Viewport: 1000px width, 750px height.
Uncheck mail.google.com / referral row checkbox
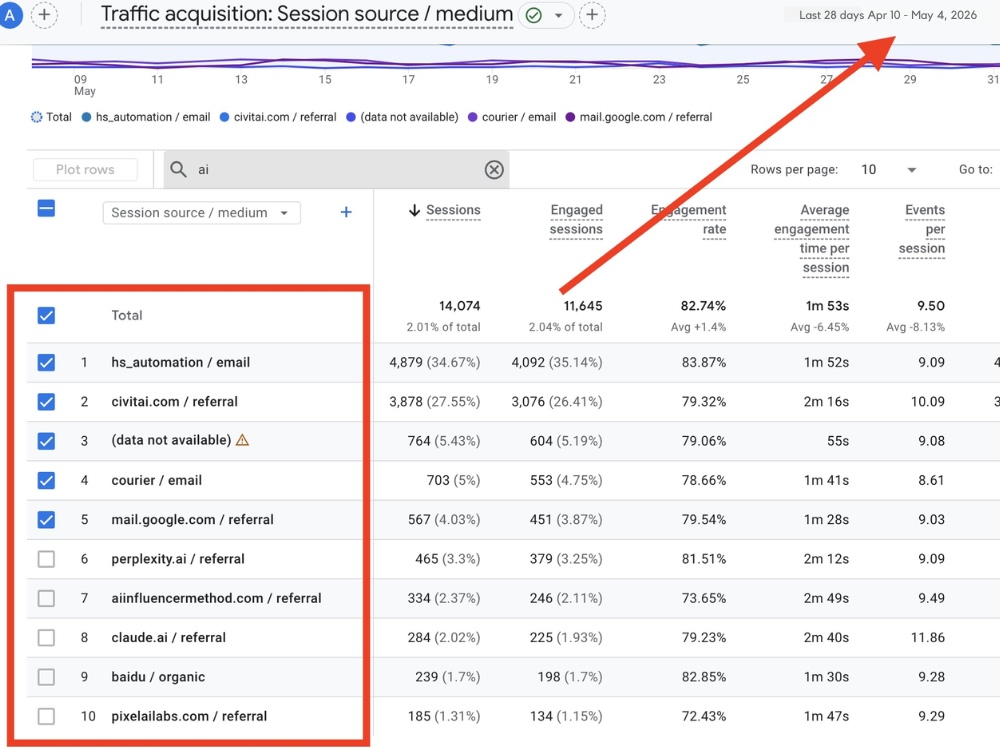click(x=46, y=520)
